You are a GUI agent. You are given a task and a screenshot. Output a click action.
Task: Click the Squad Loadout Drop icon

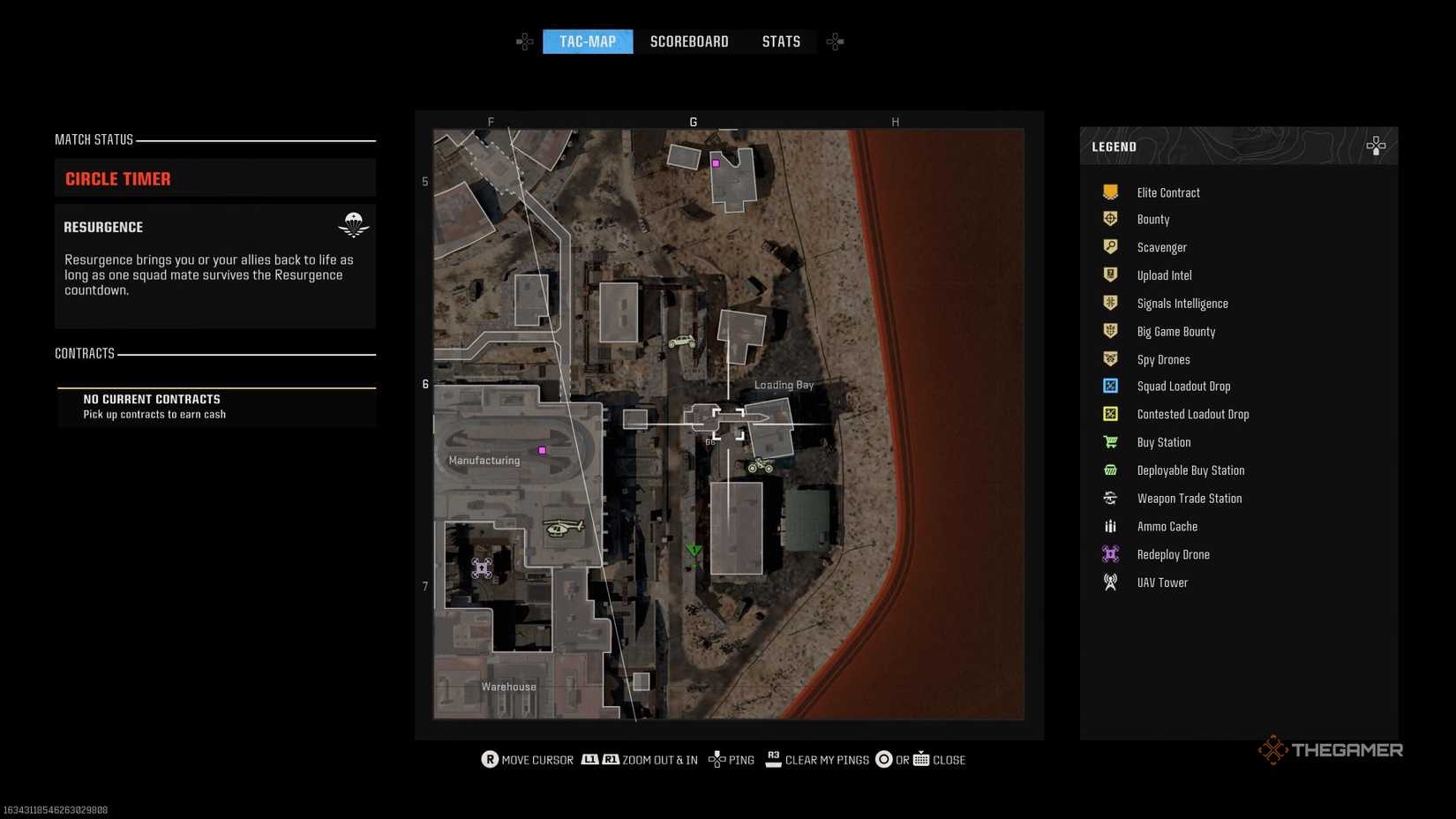[1110, 386]
